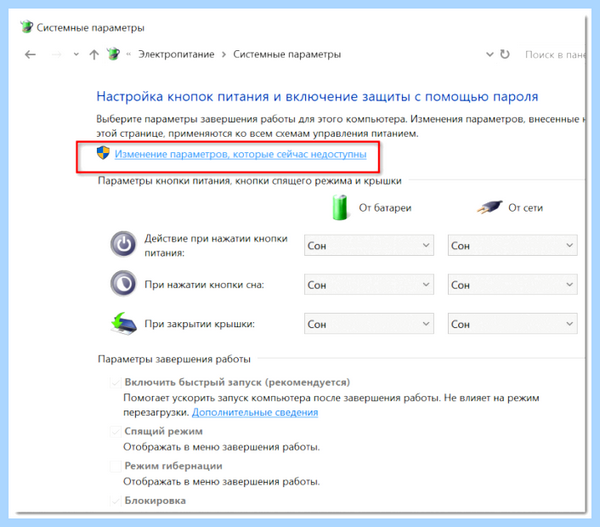Toggle Блокировка checkbox
This screenshot has width=600, height=527.
pos(116,501)
